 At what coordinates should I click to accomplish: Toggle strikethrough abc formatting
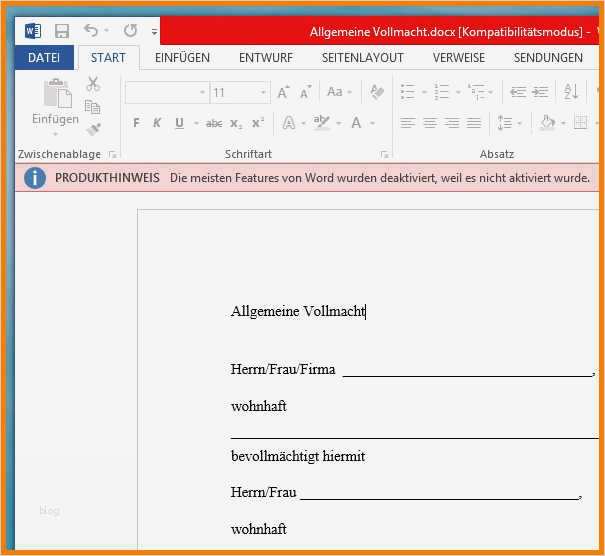[214, 123]
